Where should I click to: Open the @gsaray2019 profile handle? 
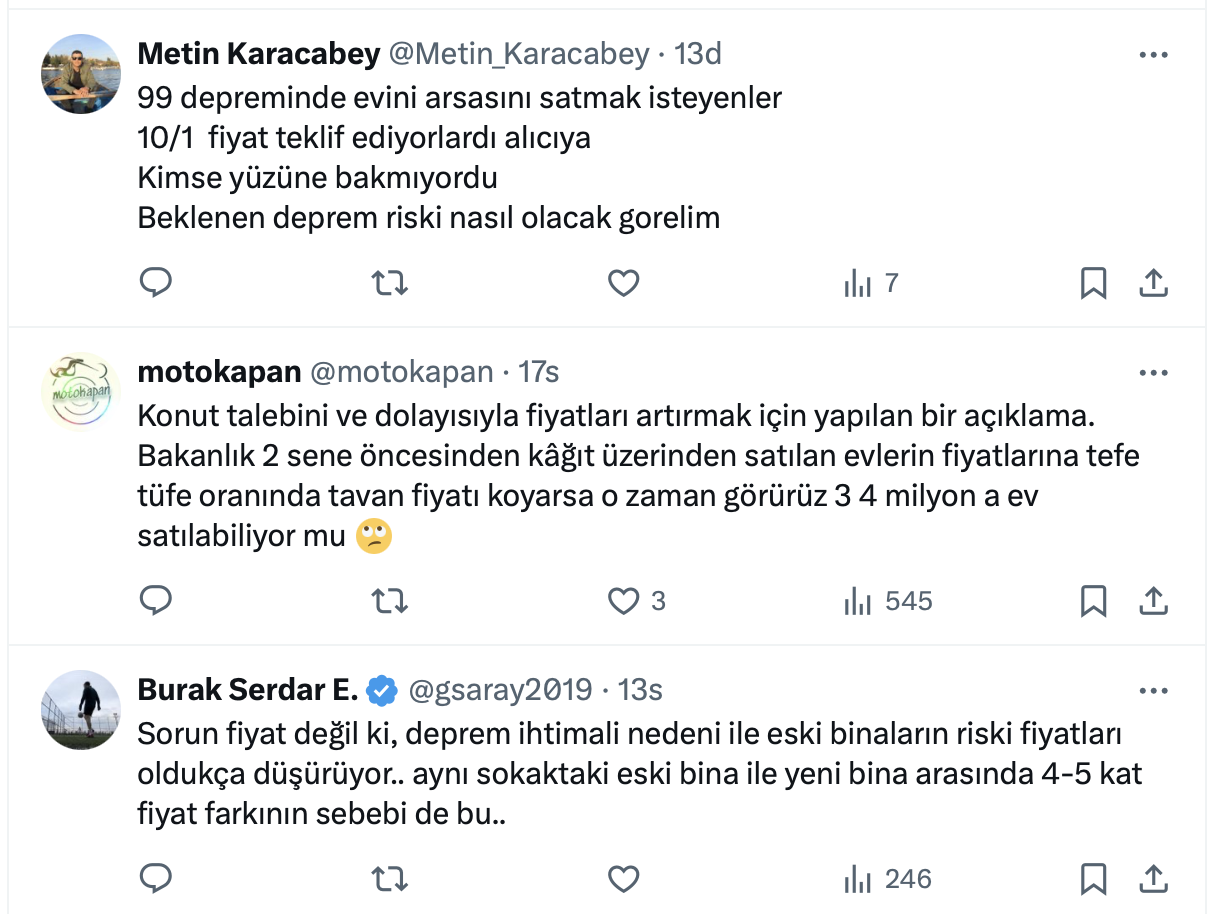[x=499, y=690]
